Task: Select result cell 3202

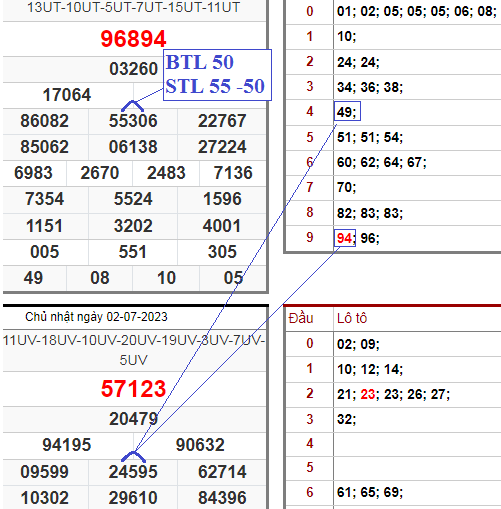Action: pos(133,226)
